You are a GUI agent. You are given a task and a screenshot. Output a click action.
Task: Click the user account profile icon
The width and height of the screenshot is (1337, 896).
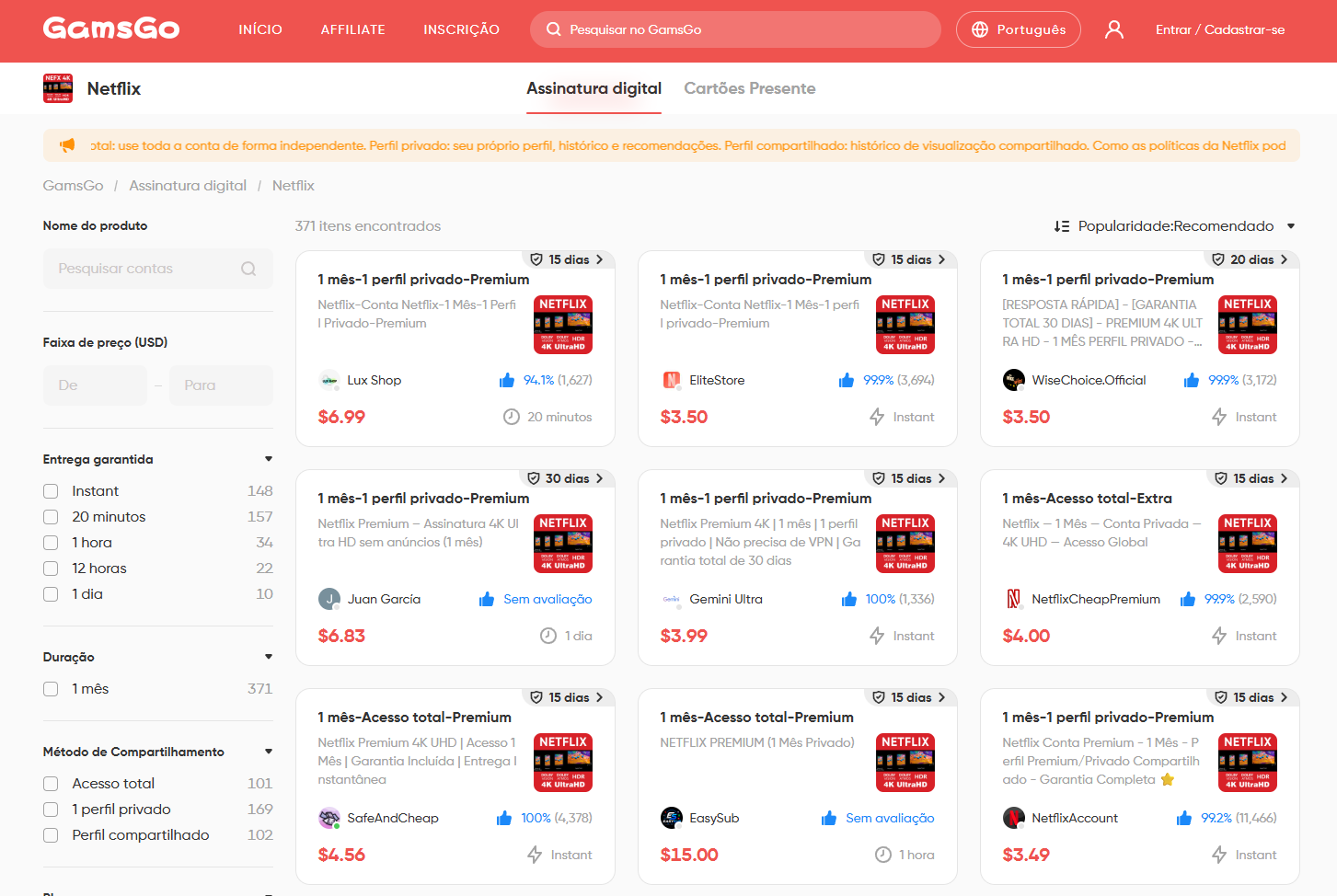point(1114,29)
